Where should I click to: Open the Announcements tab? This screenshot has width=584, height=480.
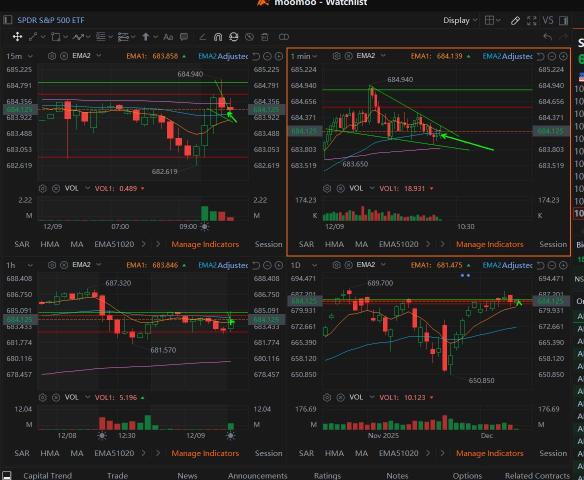click(257, 476)
